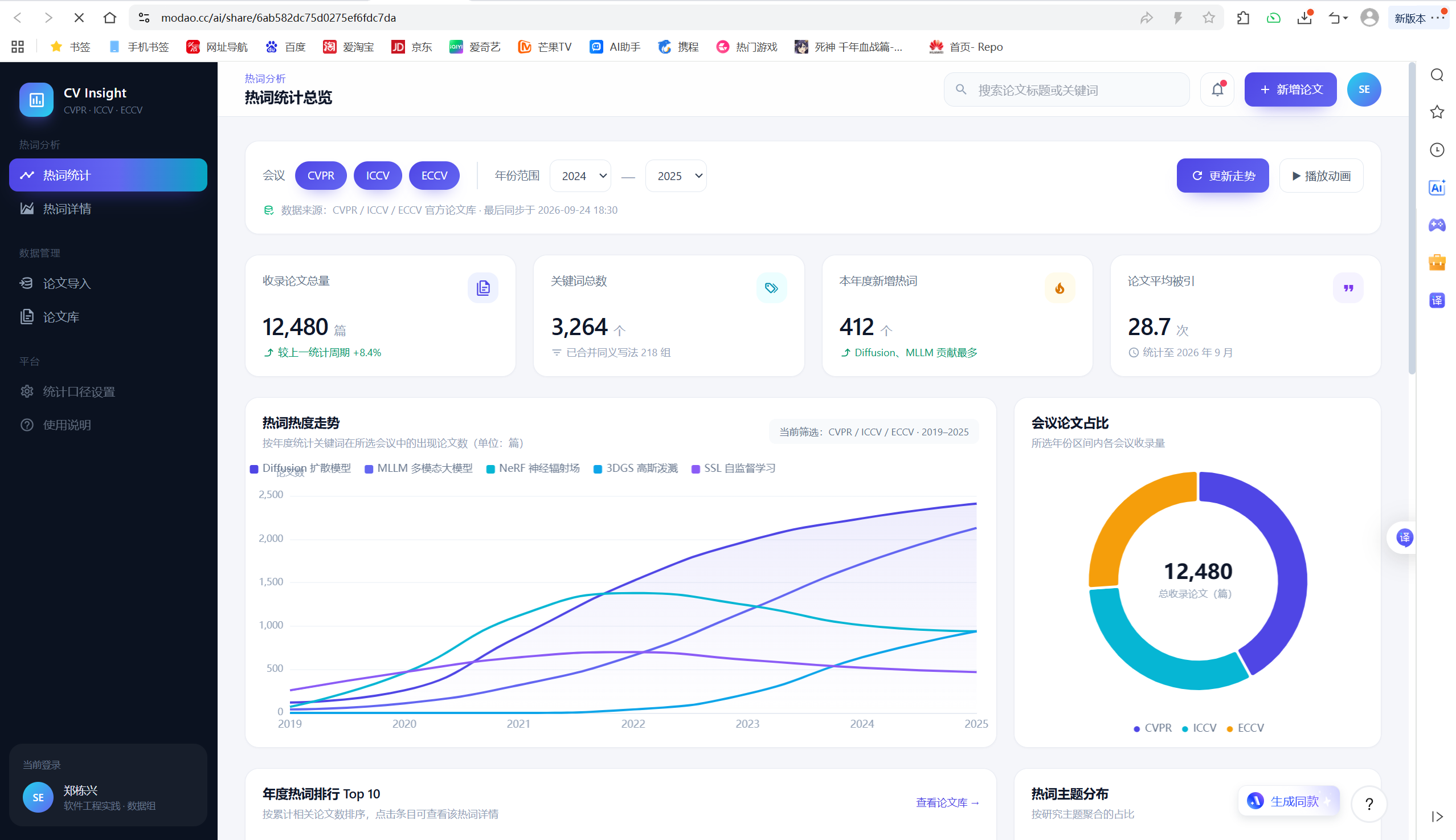Open the browser extensions puzzle icon
1456x840 pixels.
(x=1243, y=18)
